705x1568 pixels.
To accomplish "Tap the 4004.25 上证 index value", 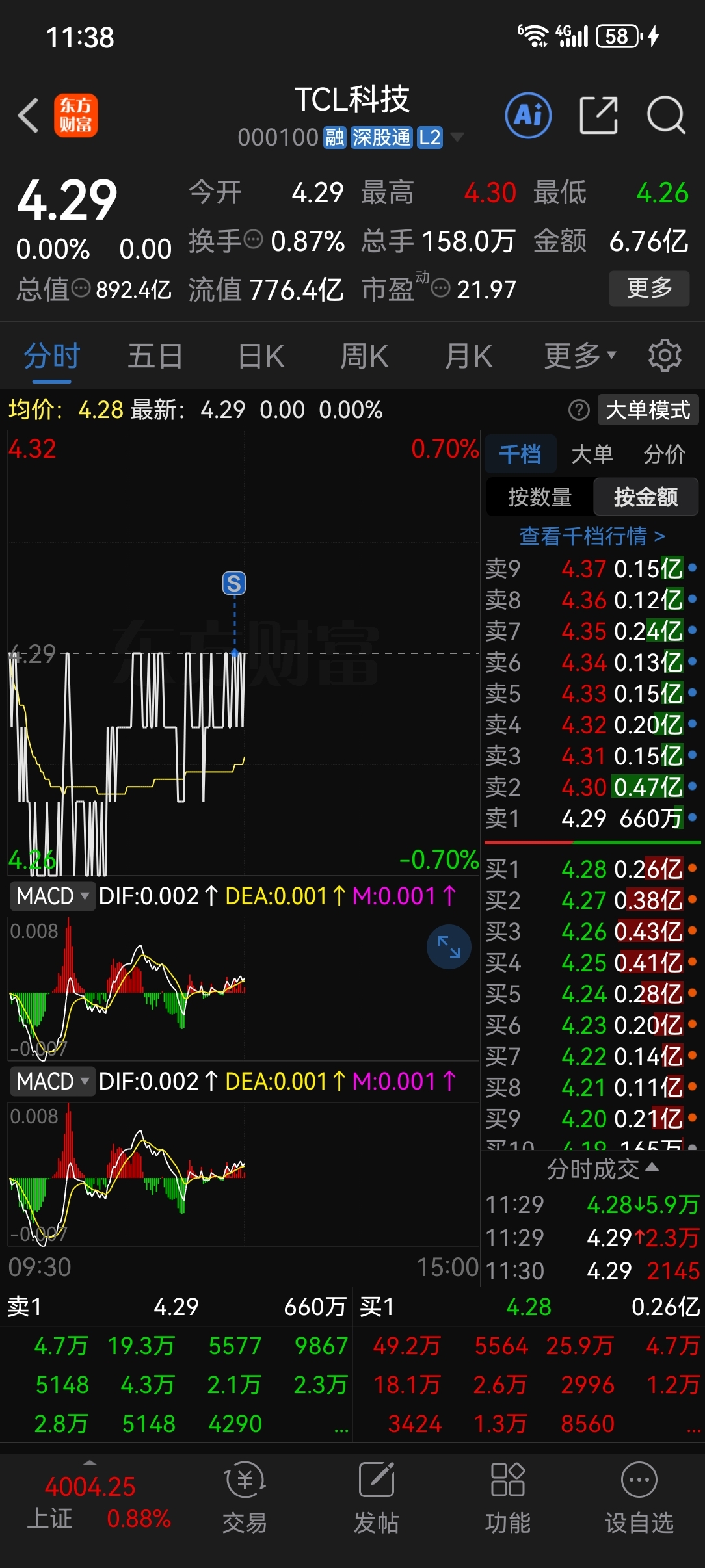I will (90, 1487).
